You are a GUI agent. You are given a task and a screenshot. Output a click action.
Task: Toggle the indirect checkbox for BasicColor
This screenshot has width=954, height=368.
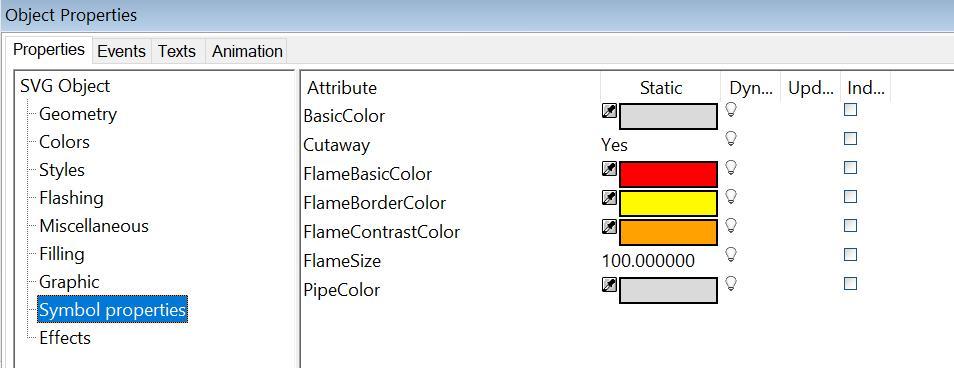(851, 109)
